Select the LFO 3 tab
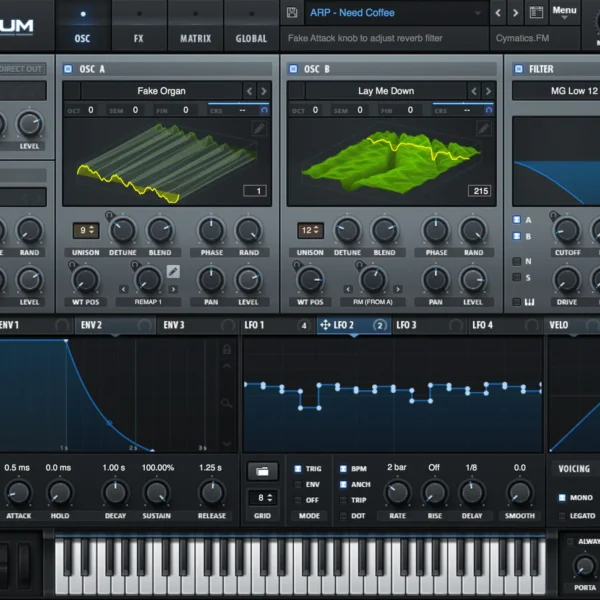This screenshot has height=600, width=600. point(407,325)
